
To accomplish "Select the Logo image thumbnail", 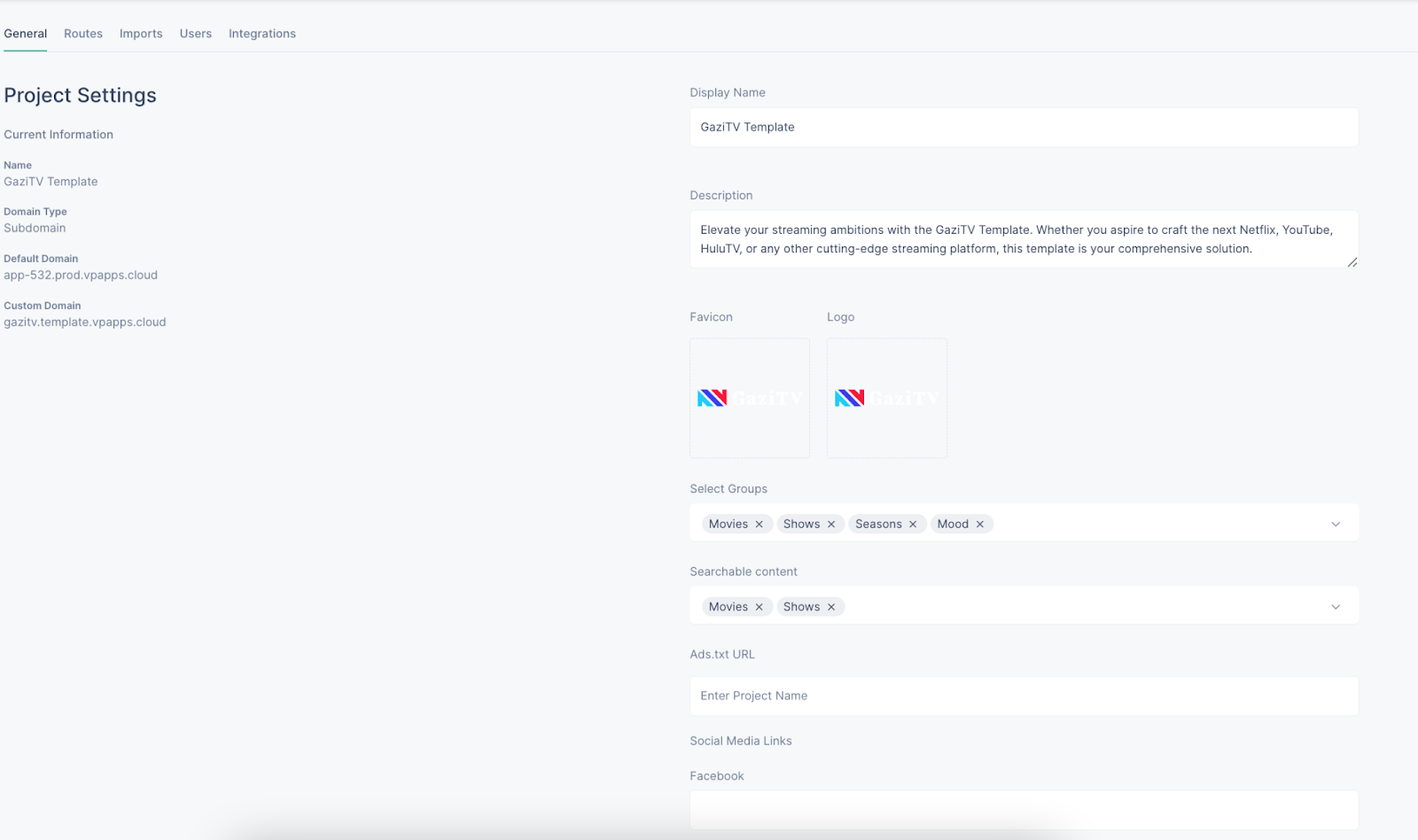I will pyautogui.click(x=887, y=398).
